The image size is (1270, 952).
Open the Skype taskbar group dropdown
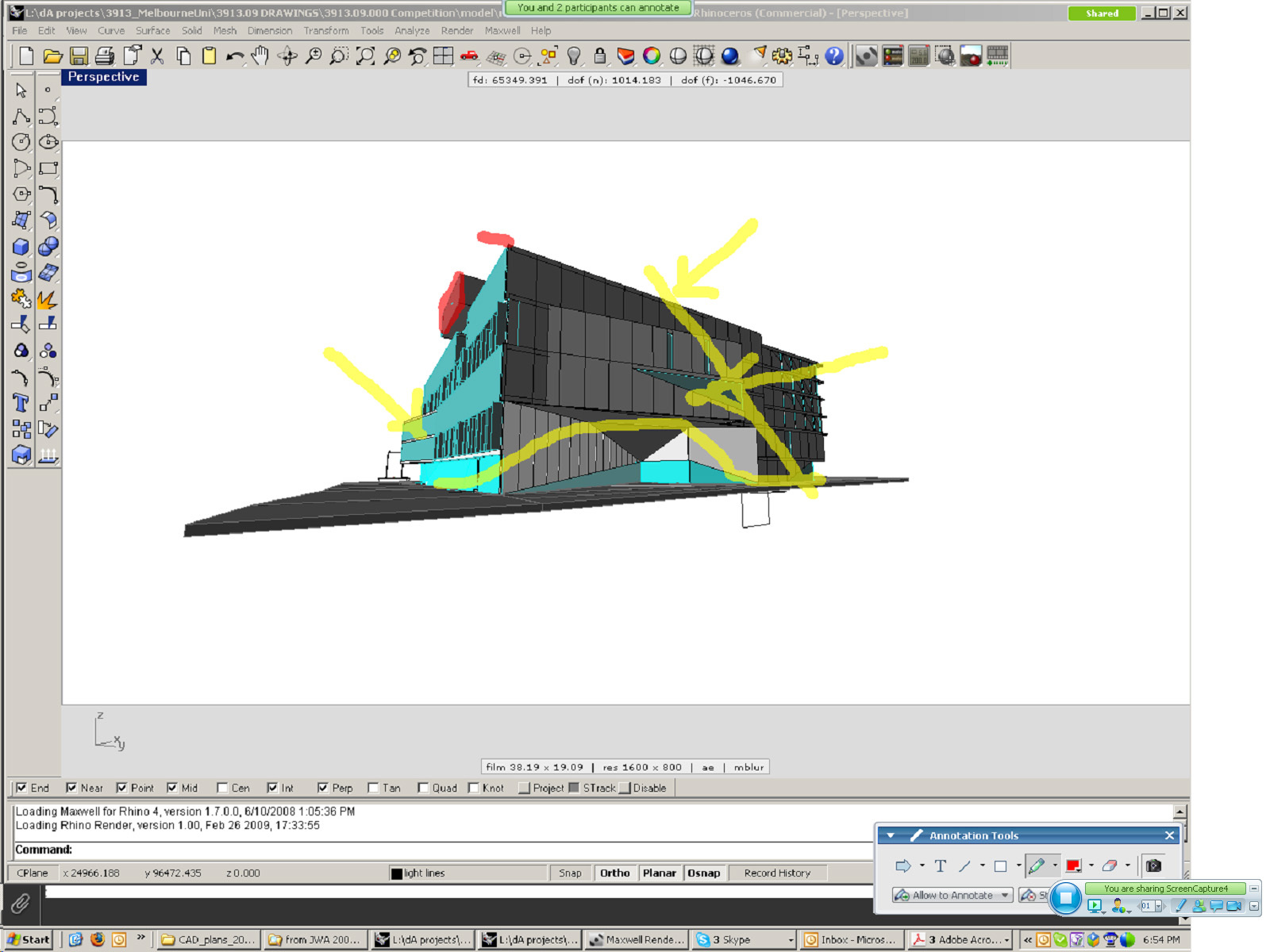coord(791,940)
